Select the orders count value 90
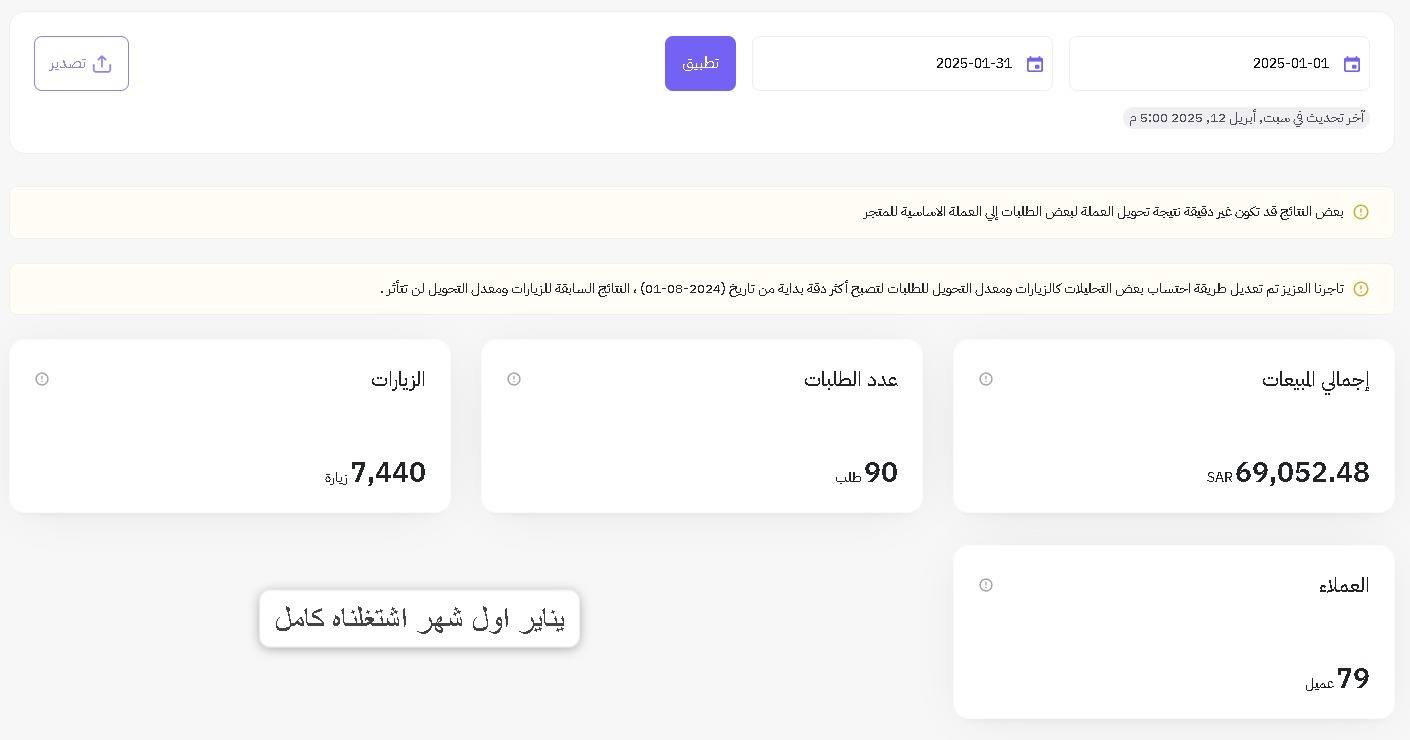The image size is (1410, 740). tap(881, 472)
